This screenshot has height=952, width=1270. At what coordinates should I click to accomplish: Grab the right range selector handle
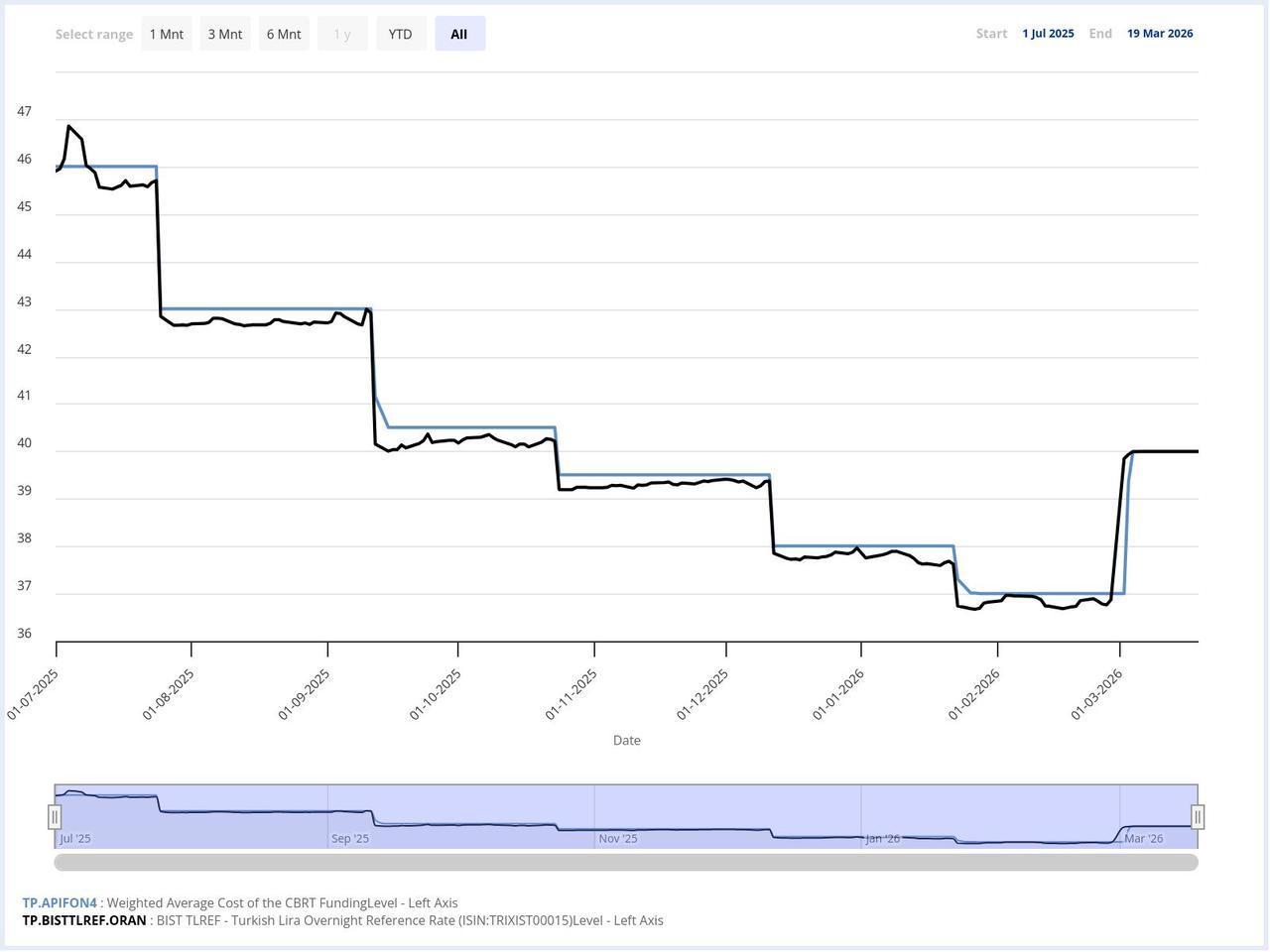pos(1198,816)
